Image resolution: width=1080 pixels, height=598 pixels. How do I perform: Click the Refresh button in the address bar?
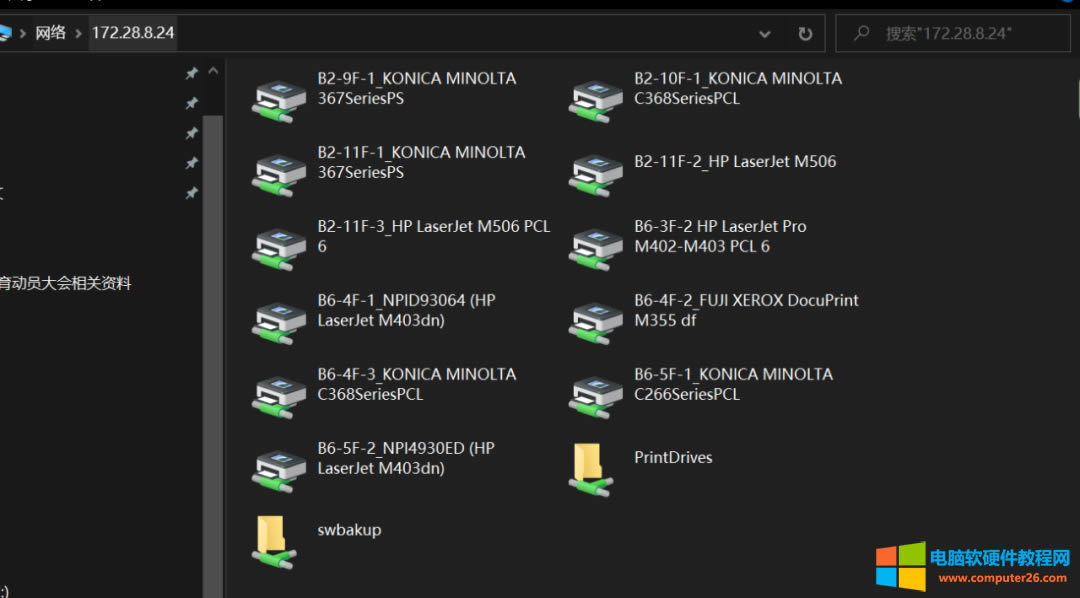[805, 33]
